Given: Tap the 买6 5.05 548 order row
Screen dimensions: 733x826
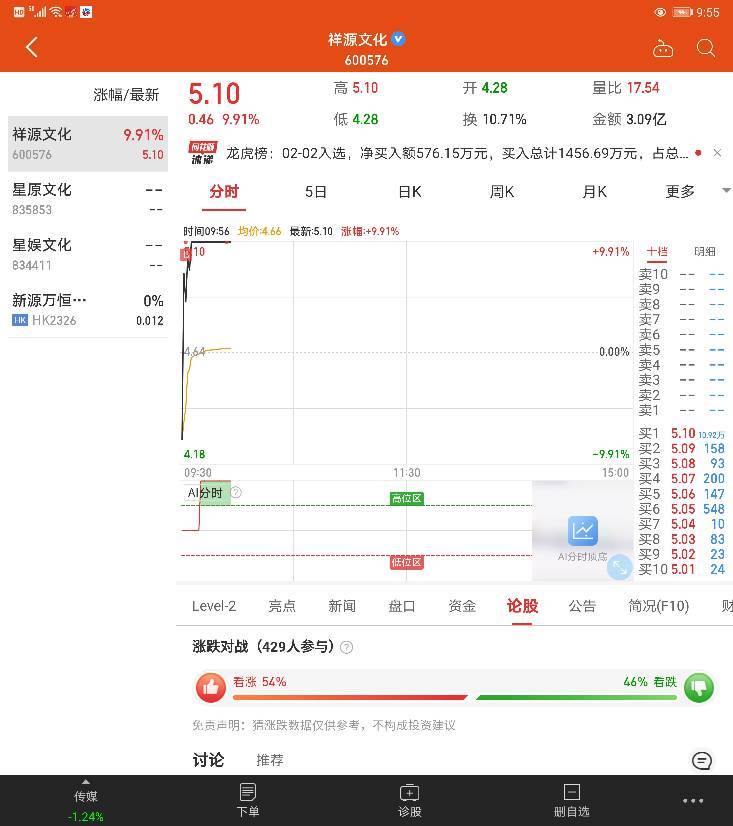Looking at the screenshot, I should 682,509.
